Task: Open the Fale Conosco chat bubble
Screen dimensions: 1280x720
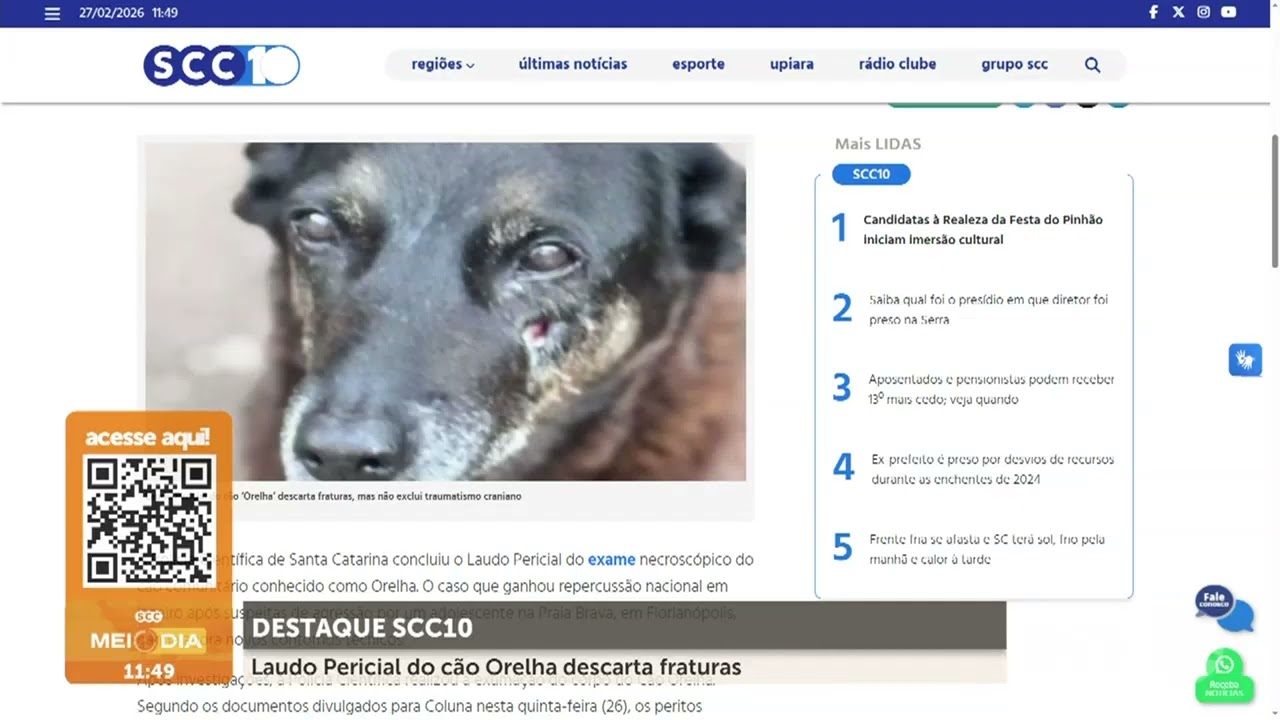Action: [1223, 608]
